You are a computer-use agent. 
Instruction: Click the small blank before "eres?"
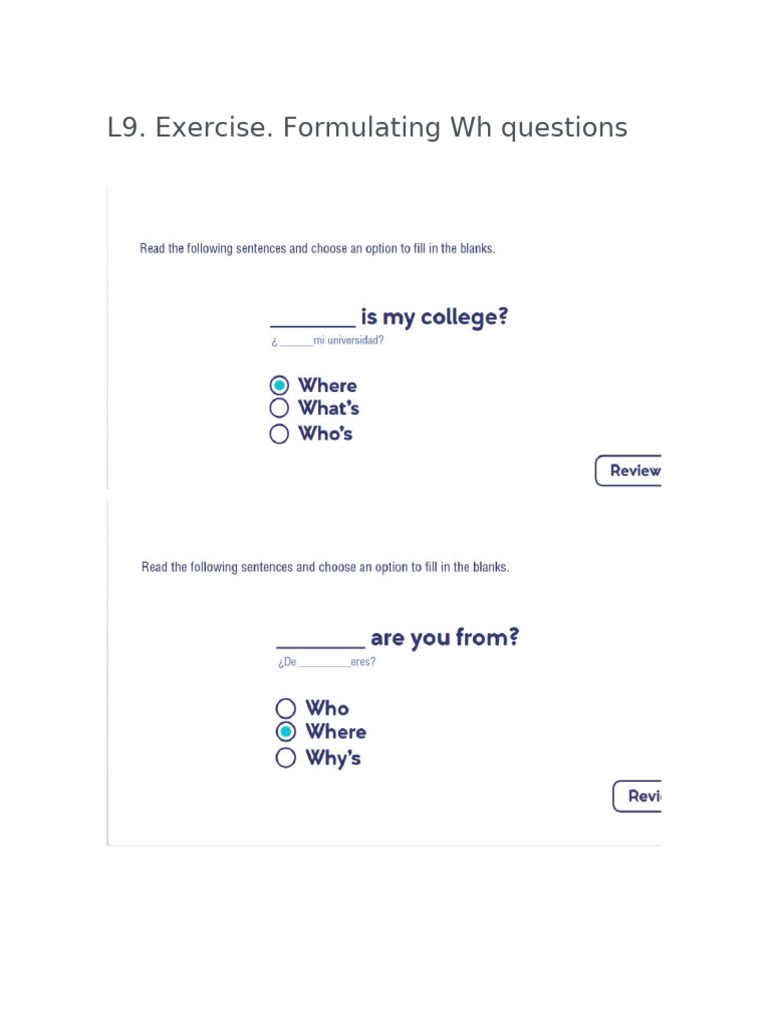click(x=324, y=665)
